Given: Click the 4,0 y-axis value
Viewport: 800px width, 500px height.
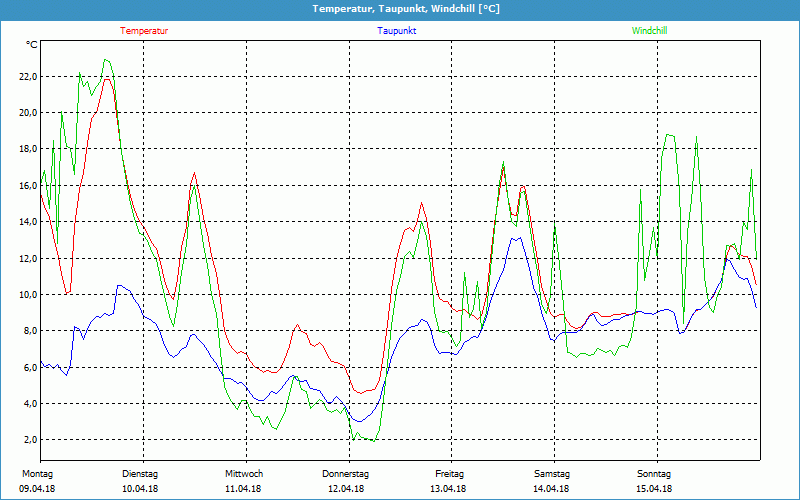Looking at the screenshot, I should [x=29, y=404].
